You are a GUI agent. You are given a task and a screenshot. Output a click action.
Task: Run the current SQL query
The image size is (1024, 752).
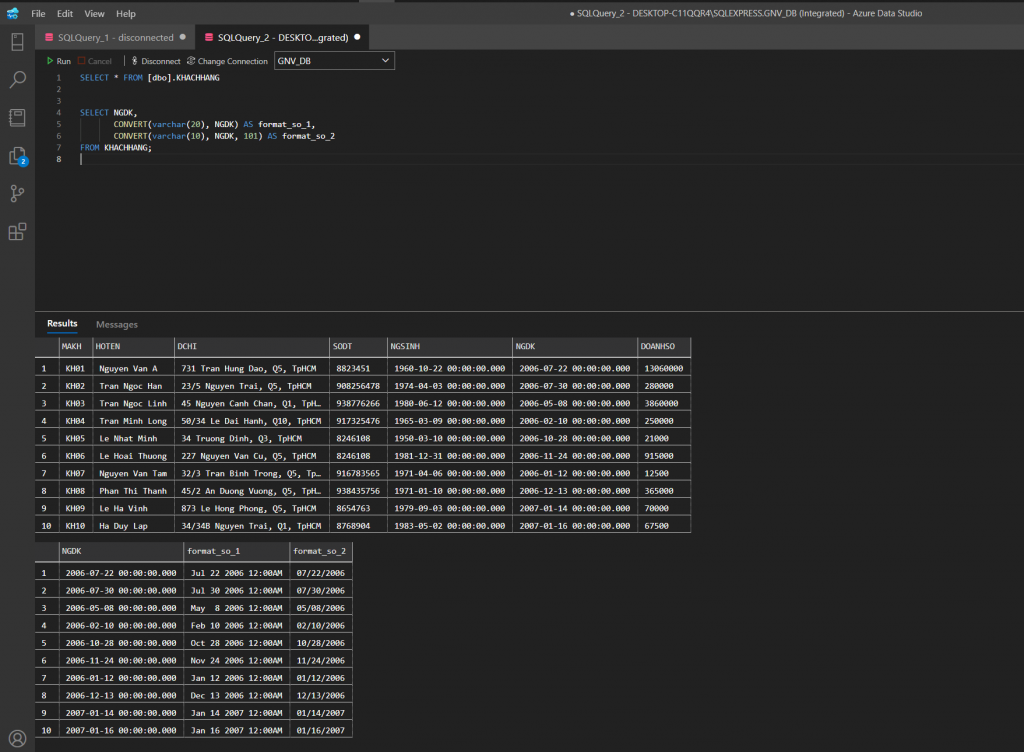click(58, 61)
